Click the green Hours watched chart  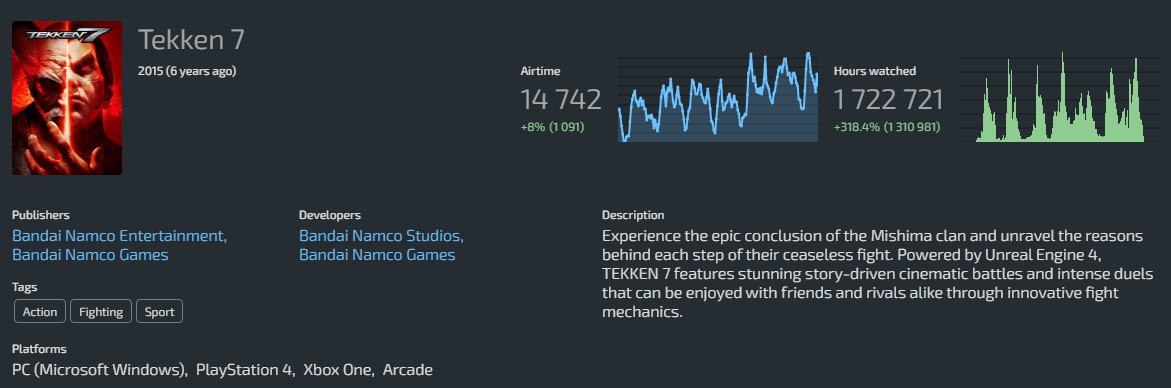[1060, 96]
